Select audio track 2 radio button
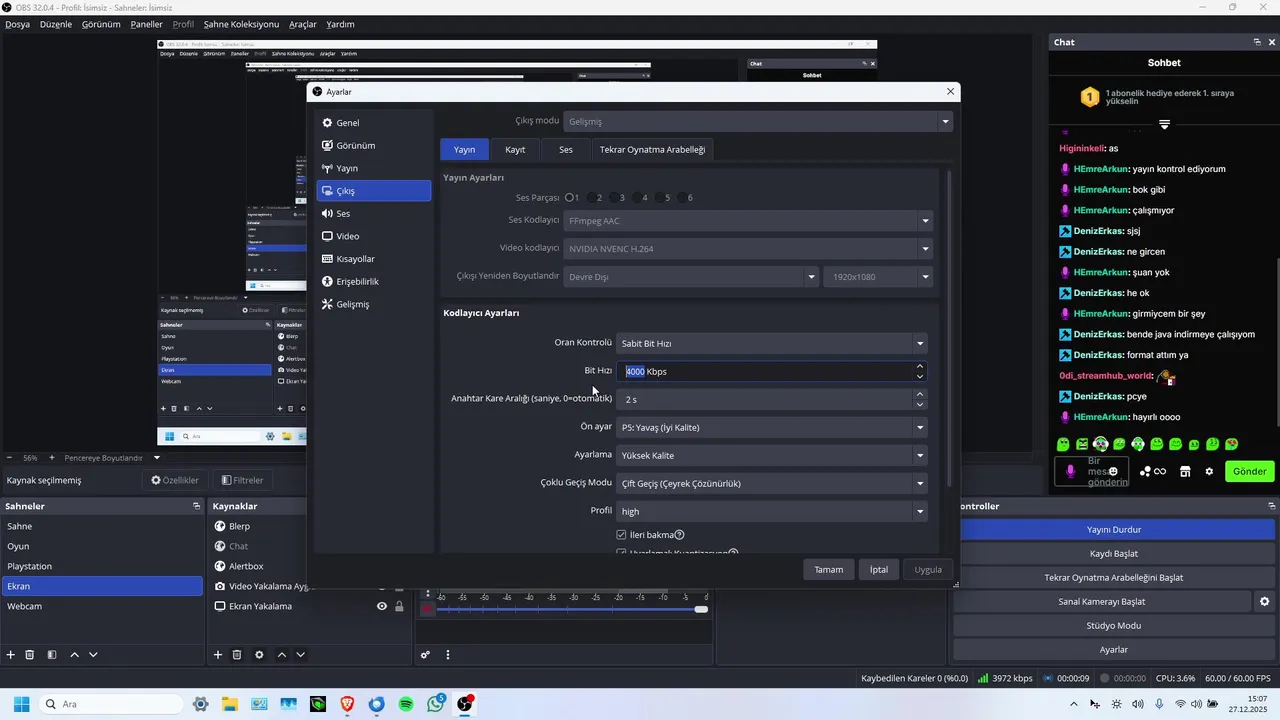The image size is (1280, 720). click(592, 198)
